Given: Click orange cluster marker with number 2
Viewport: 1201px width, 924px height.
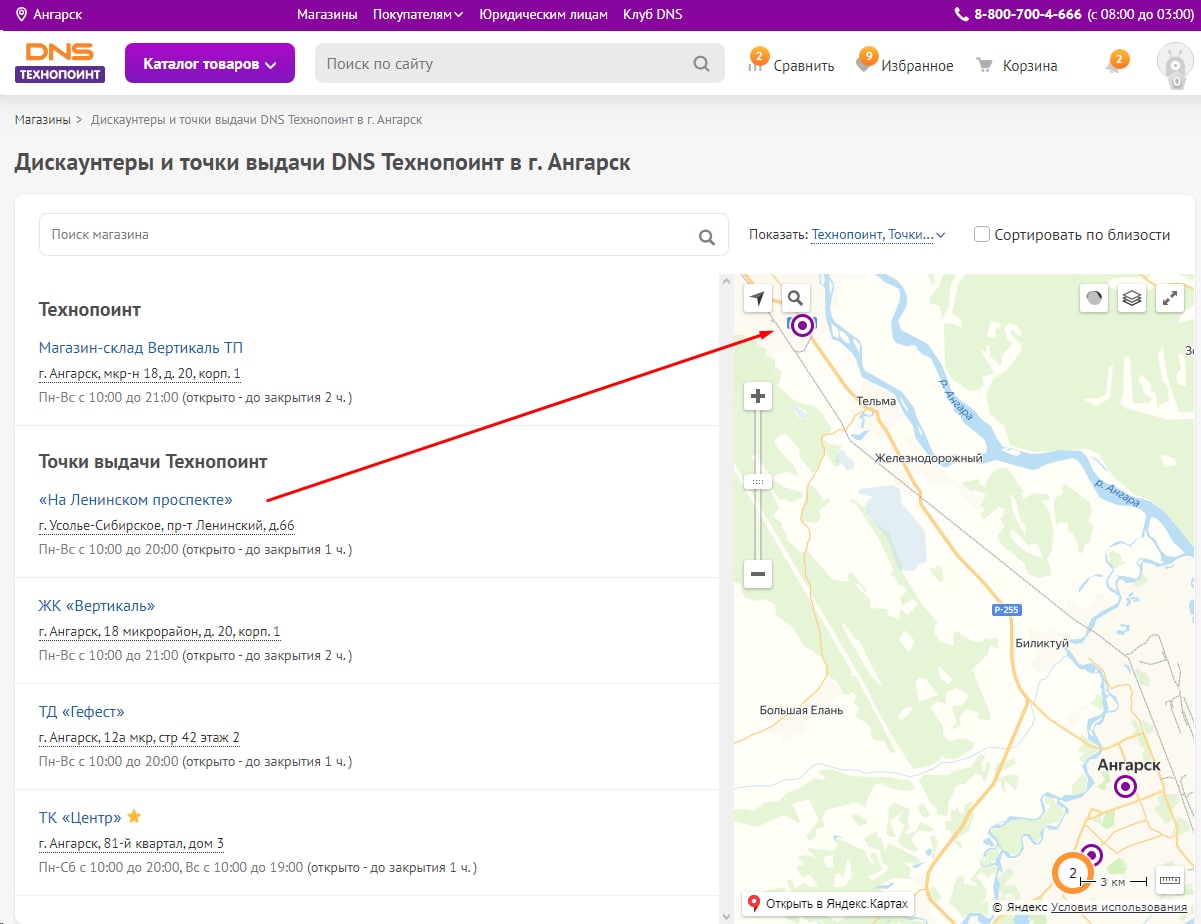Looking at the screenshot, I should click(x=1073, y=874).
